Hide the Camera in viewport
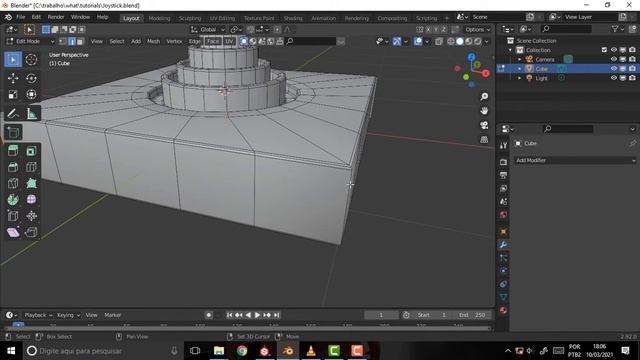640x360 pixels. 613,59
